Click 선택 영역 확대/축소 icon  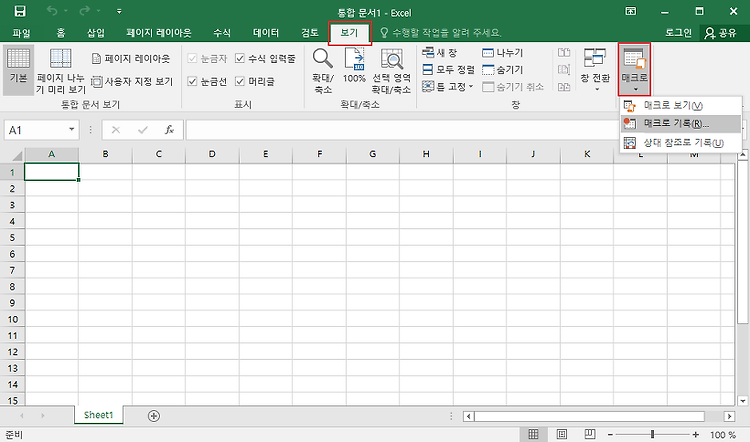tap(391, 70)
